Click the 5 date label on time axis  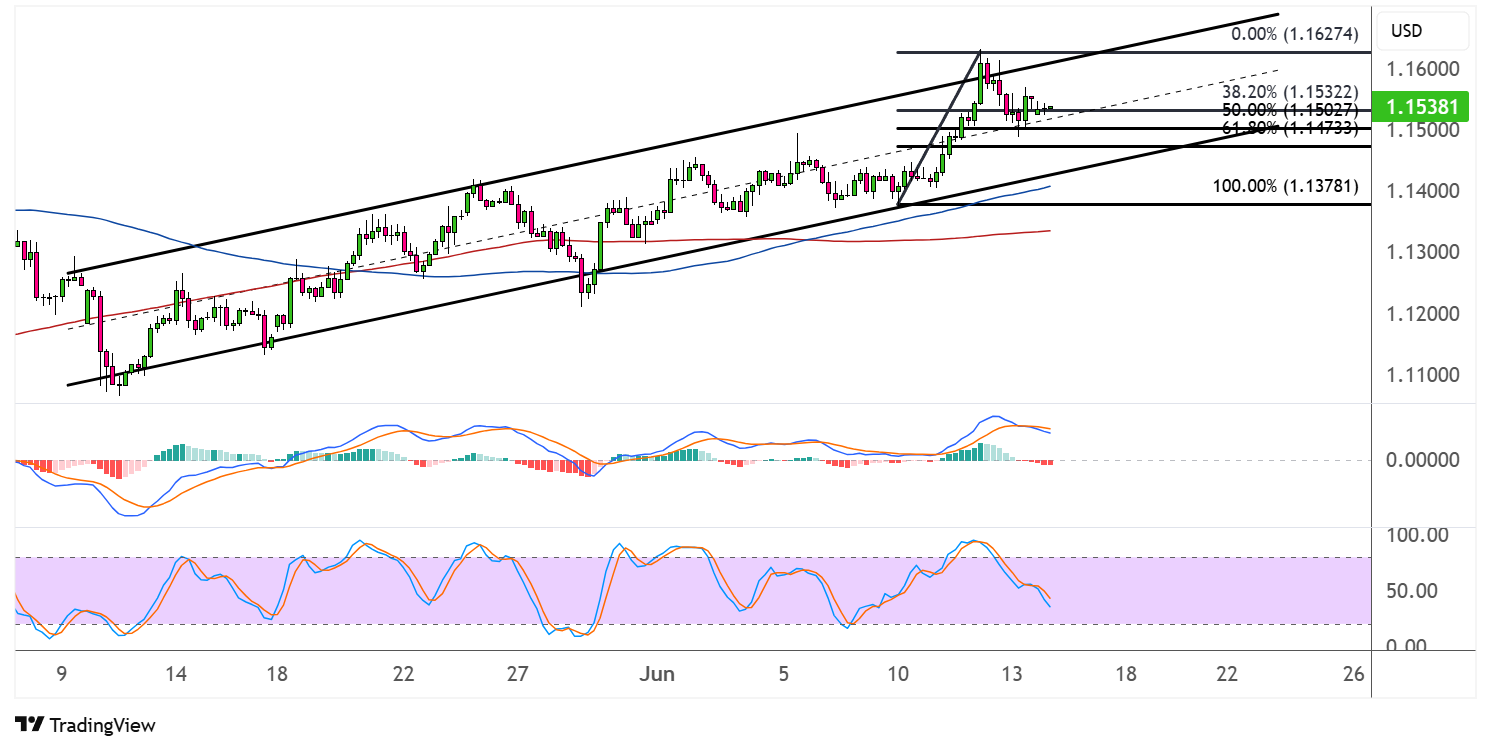[784, 674]
